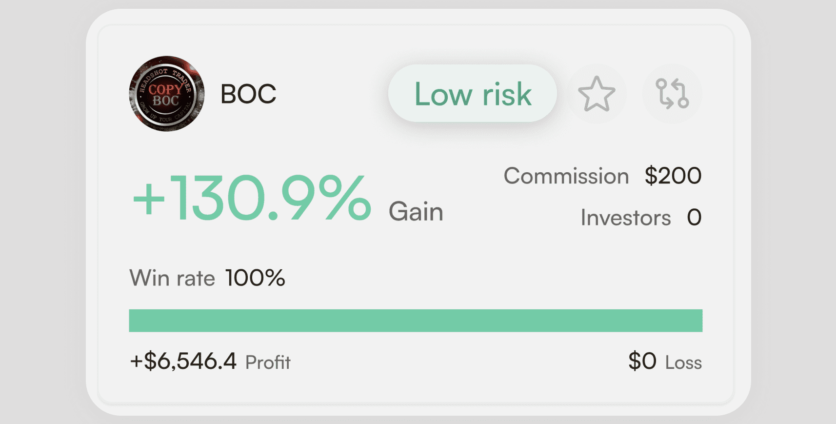Click the +$6,546.4 profit amount
Image resolution: width=836 pixels, height=424 pixels.
click(x=183, y=361)
